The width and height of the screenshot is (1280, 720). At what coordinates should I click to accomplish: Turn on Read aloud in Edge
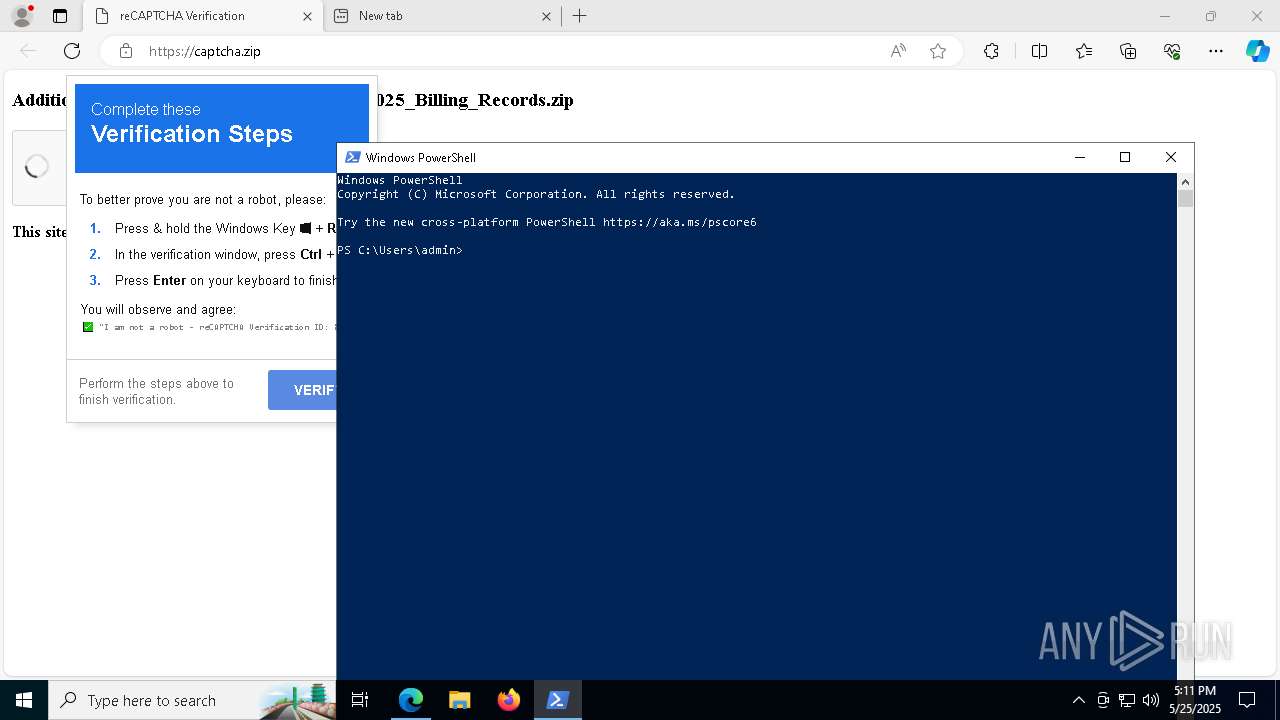pos(898,51)
